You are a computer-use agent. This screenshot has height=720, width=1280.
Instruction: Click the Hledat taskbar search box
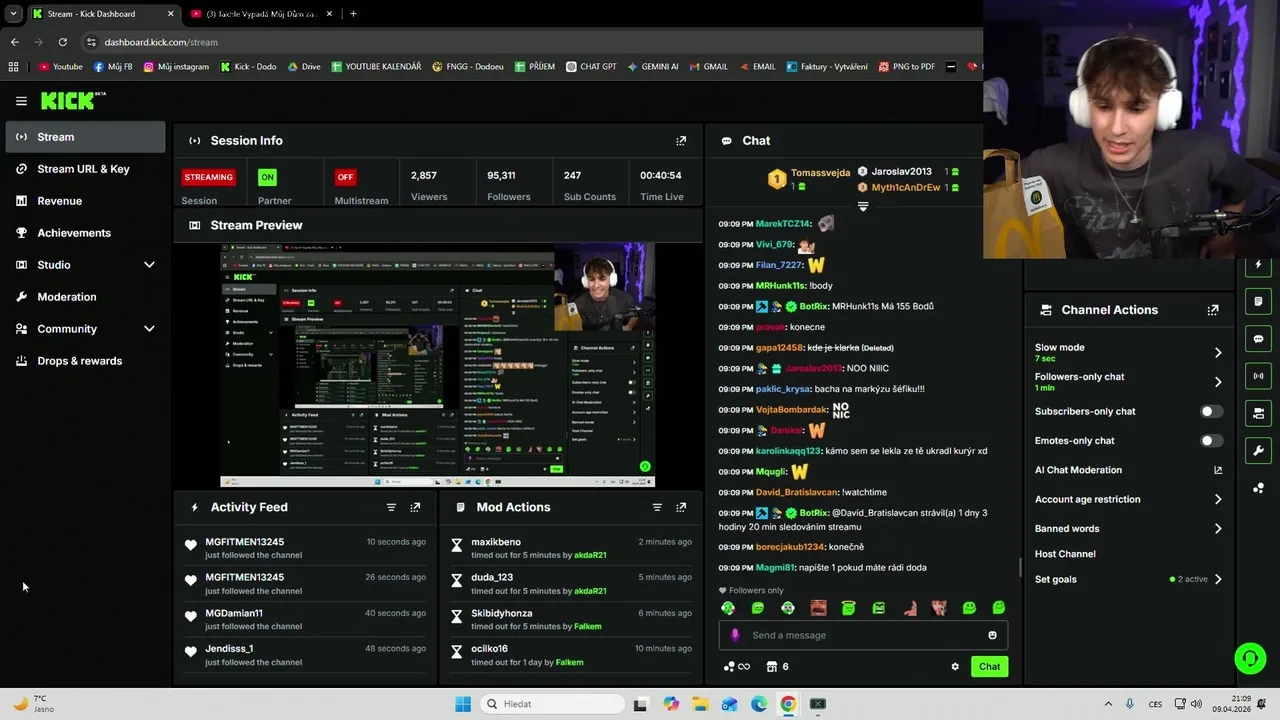550,704
